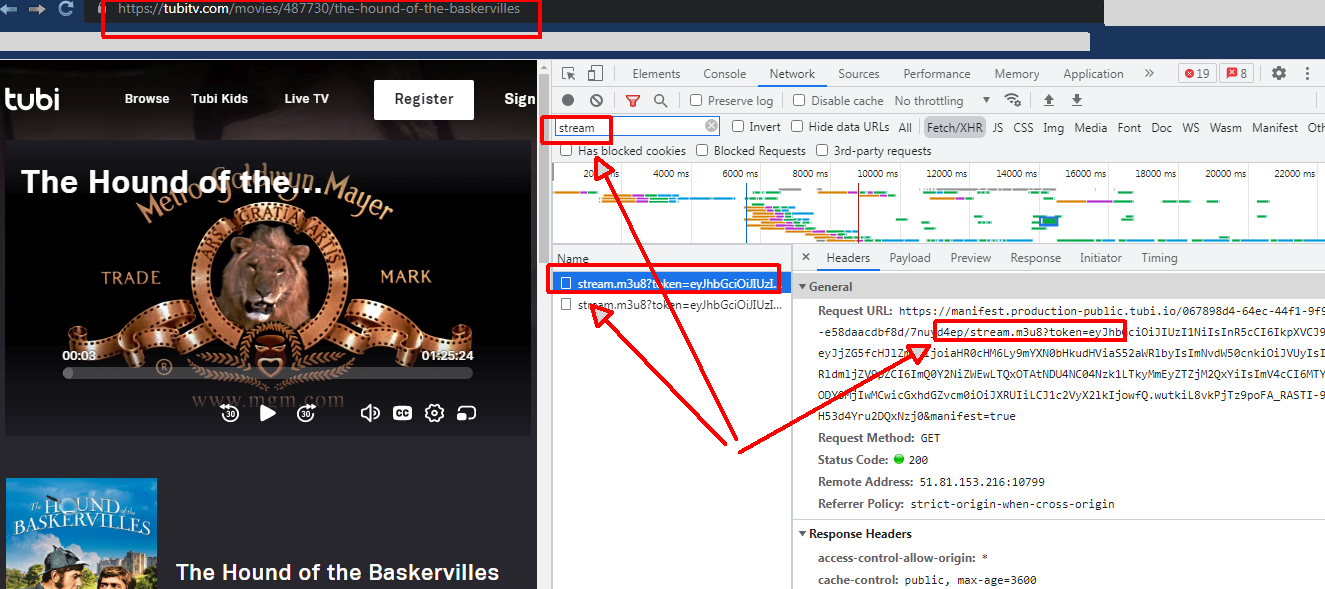
Task: Reload the browser page
Action: [x=67, y=8]
